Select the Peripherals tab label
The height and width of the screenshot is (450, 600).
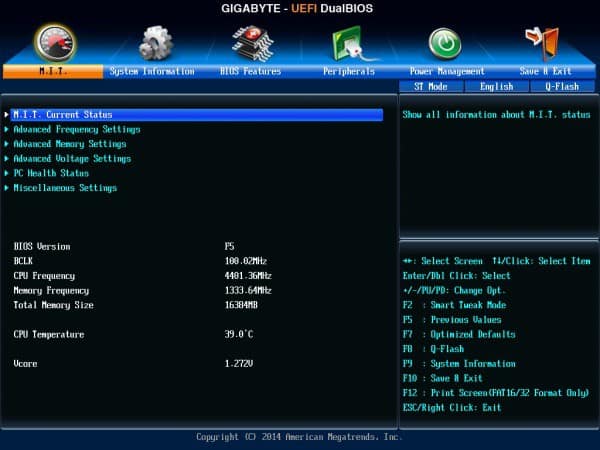point(349,72)
